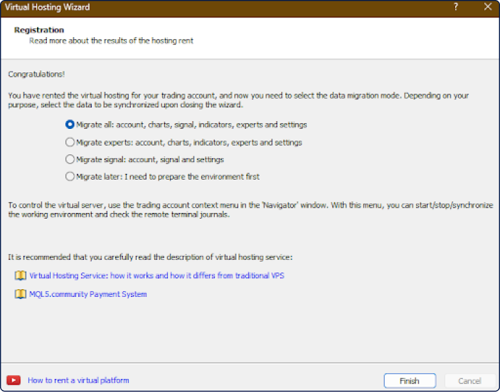Click the Cancel button
The width and height of the screenshot is (500, 392).
click(469, 381)
